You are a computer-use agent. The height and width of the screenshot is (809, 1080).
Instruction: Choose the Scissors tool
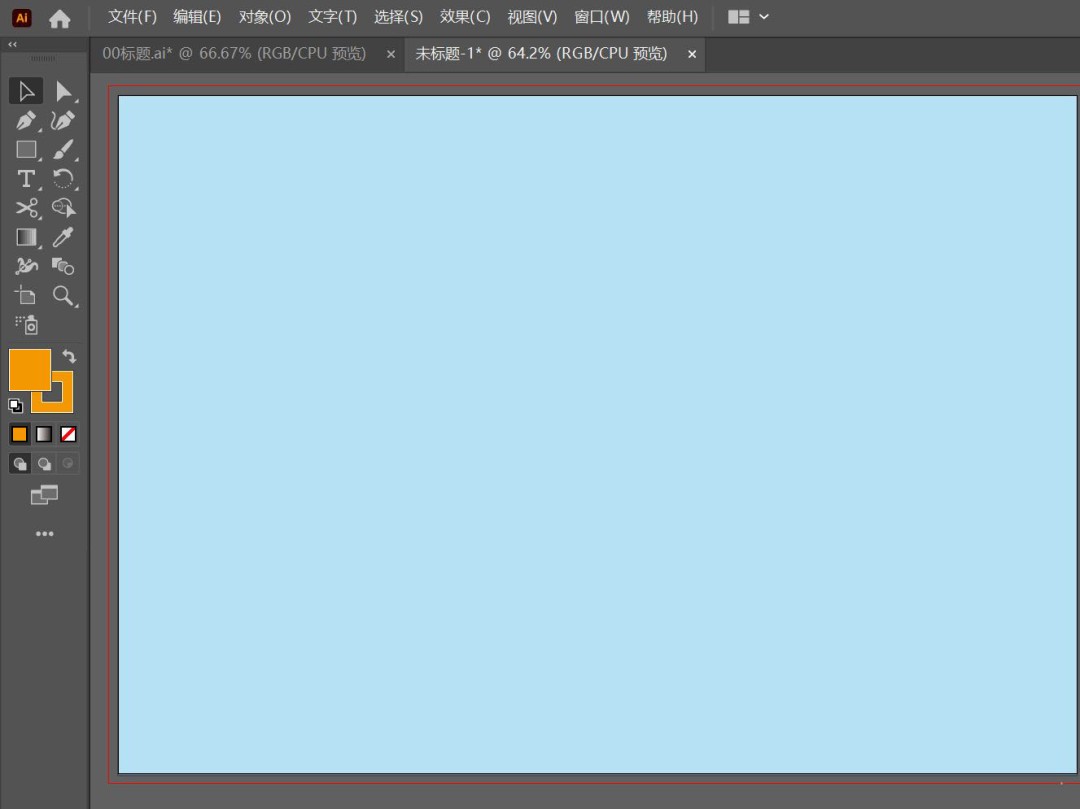click(26, 208)
